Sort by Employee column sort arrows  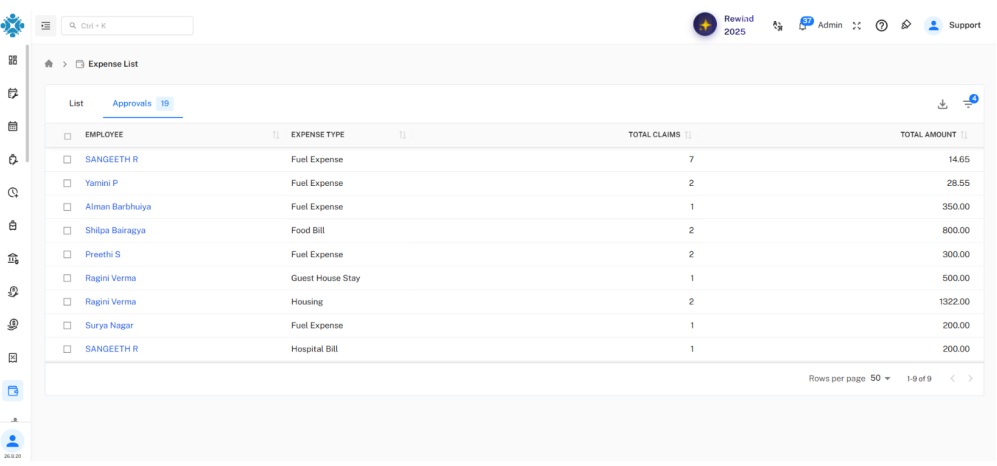pyautogui.click(x=276, y=135)
